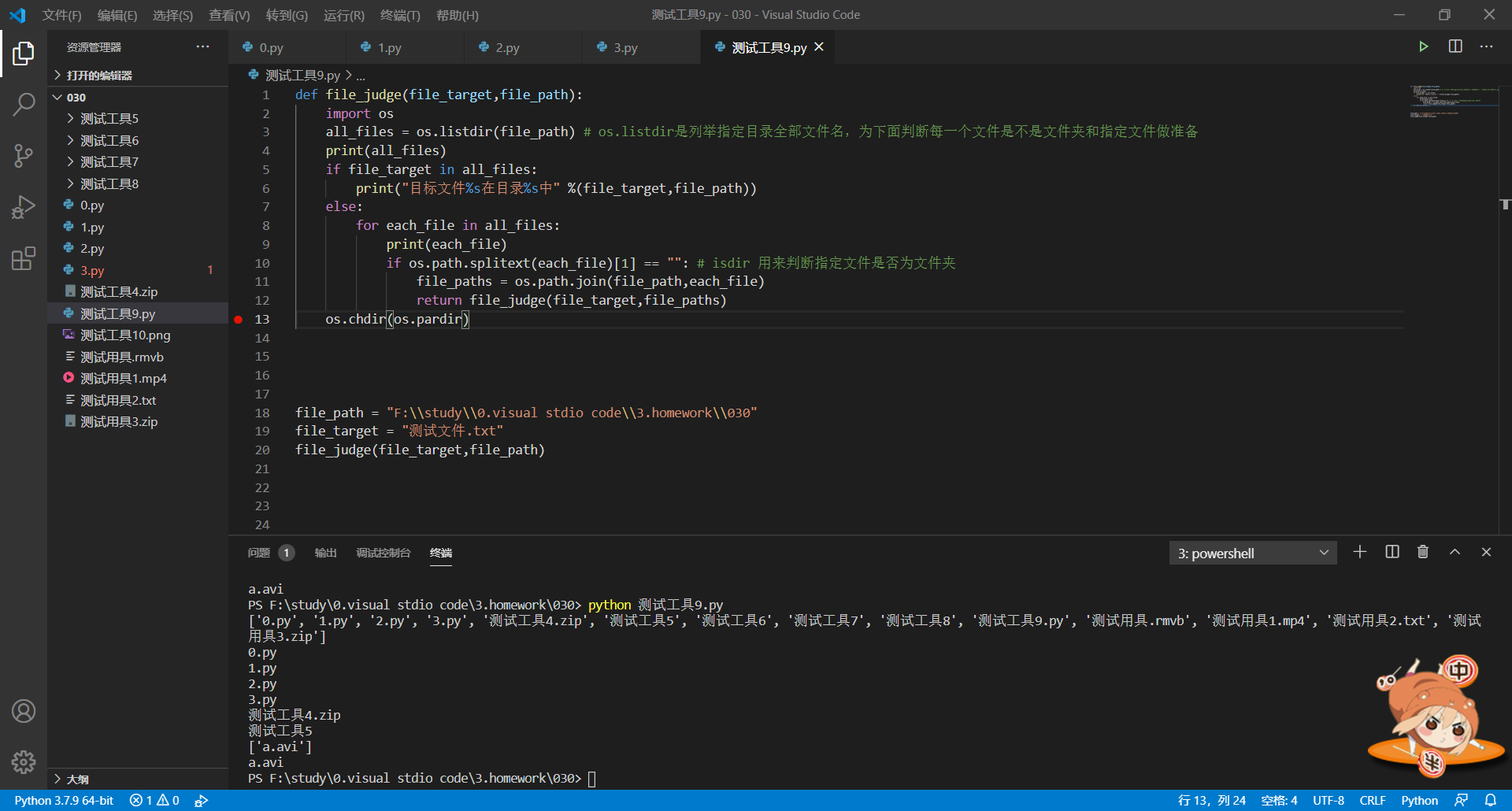Open editor More Actions ellipsis
1512x811 pixels.
tap(1486, 46)
